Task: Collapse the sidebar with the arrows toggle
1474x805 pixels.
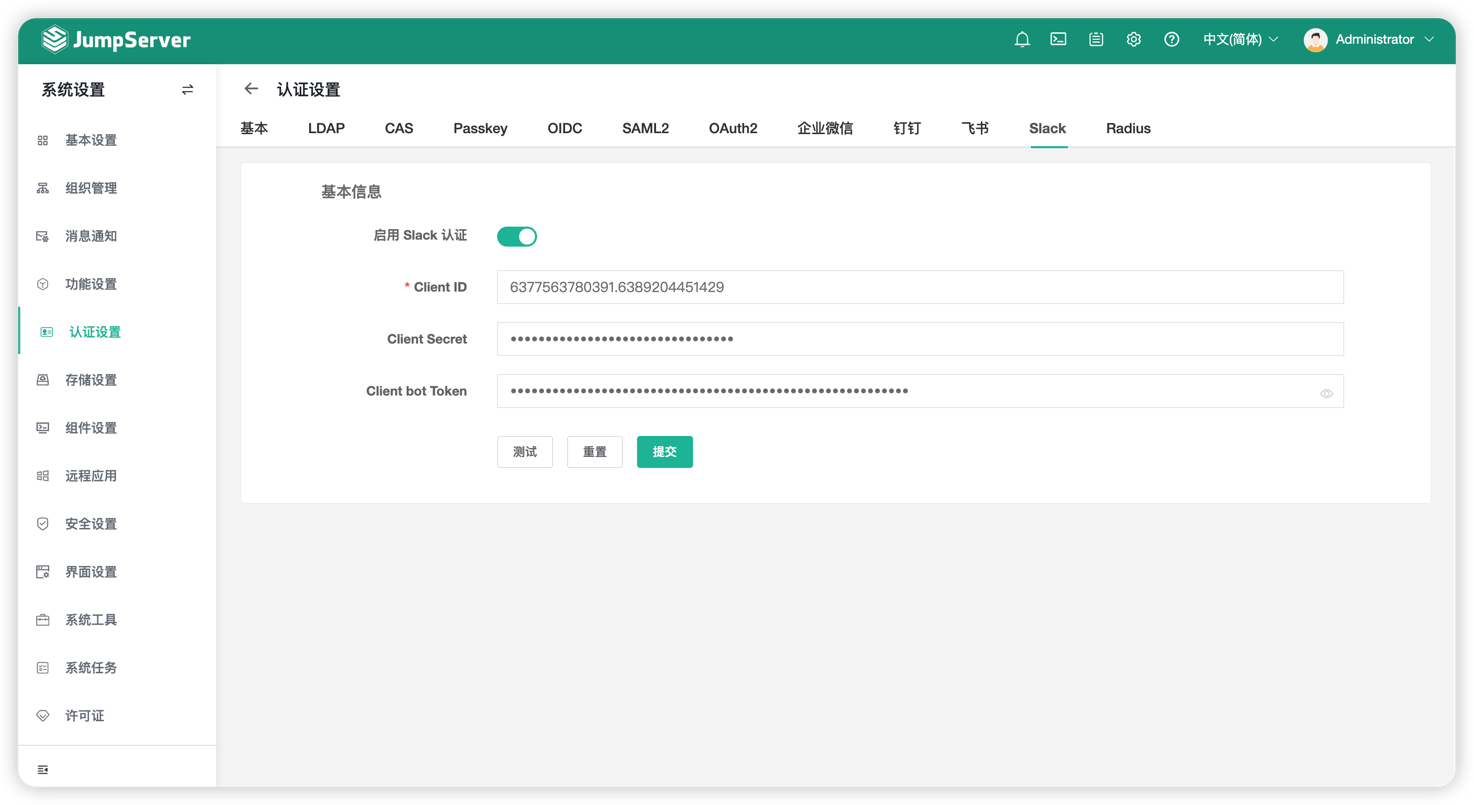Action: pos(187,89)
